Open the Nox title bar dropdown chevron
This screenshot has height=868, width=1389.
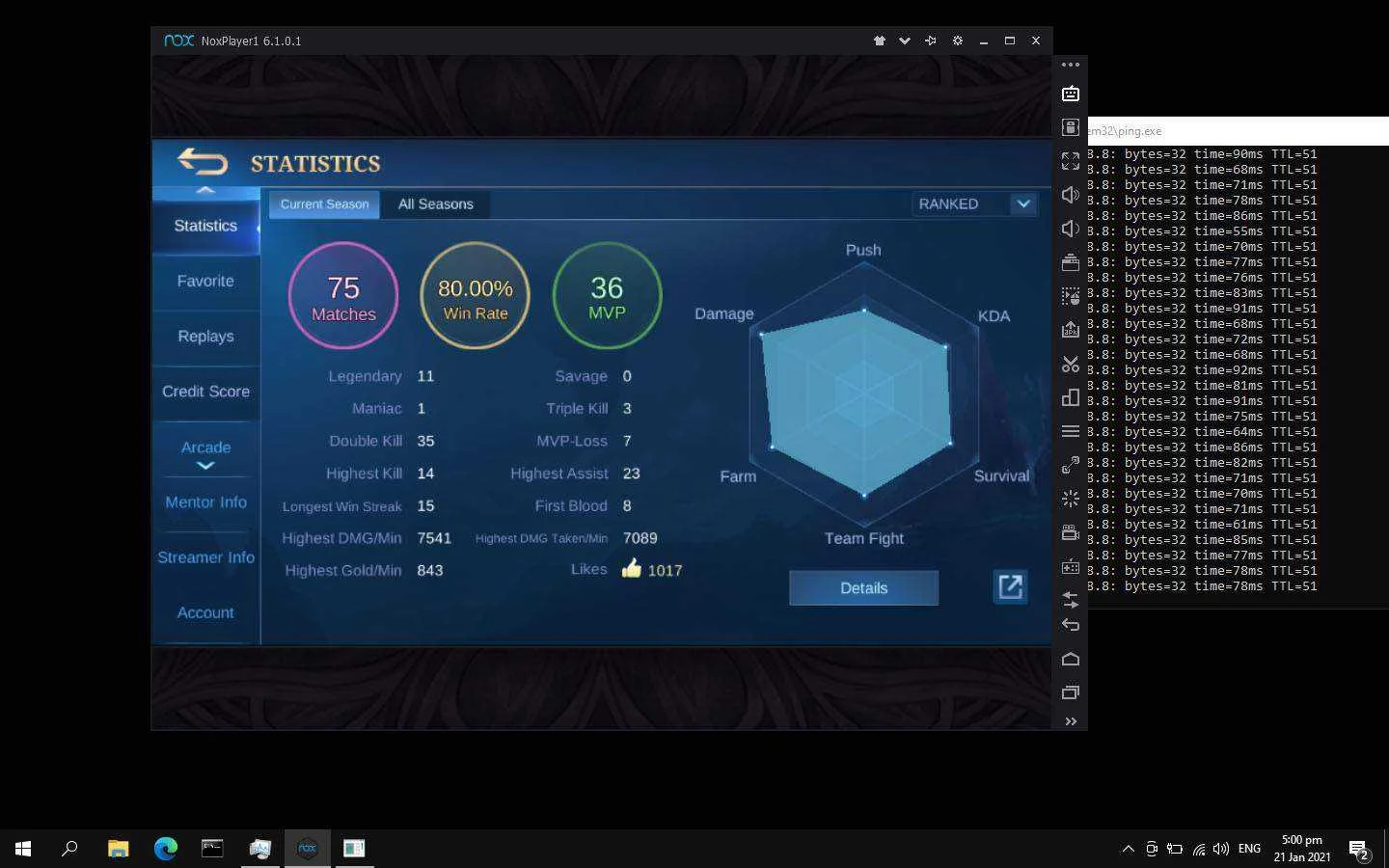pos(905,41)
